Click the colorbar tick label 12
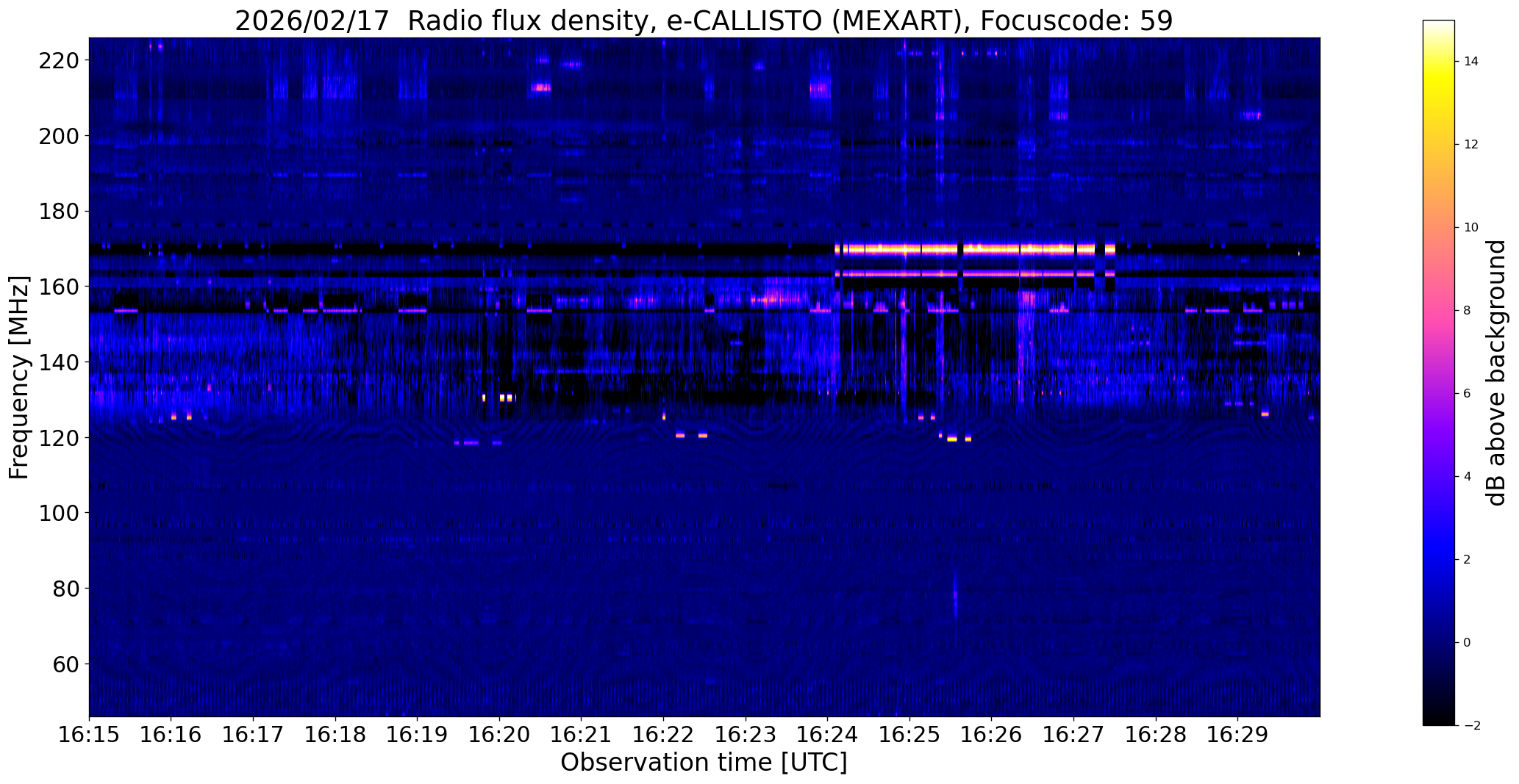Viewport: 1519px width, 784px height. 1471,145
